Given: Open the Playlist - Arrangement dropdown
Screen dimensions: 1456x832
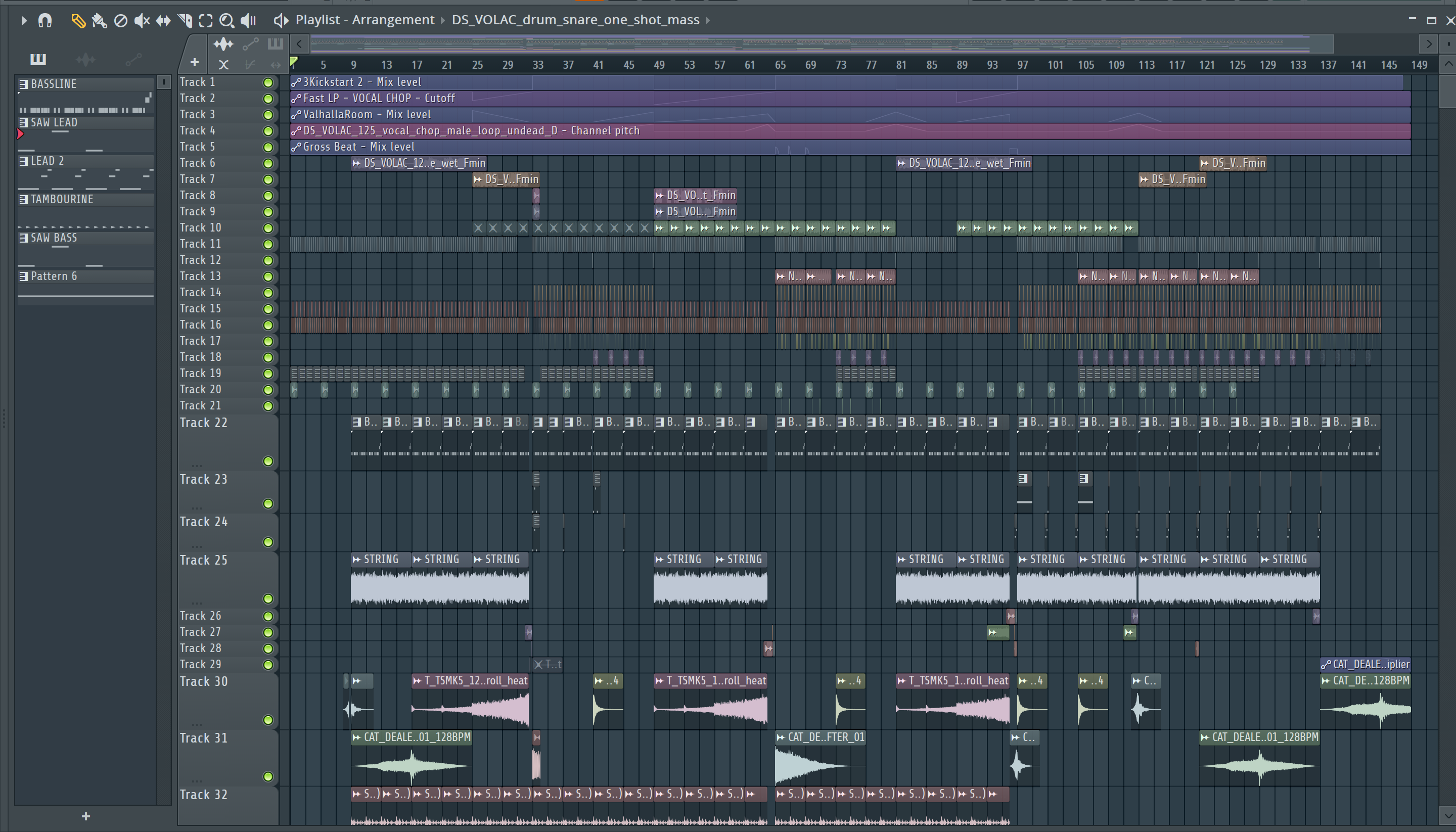Looking at the screenshot, I should click(365, 20).
